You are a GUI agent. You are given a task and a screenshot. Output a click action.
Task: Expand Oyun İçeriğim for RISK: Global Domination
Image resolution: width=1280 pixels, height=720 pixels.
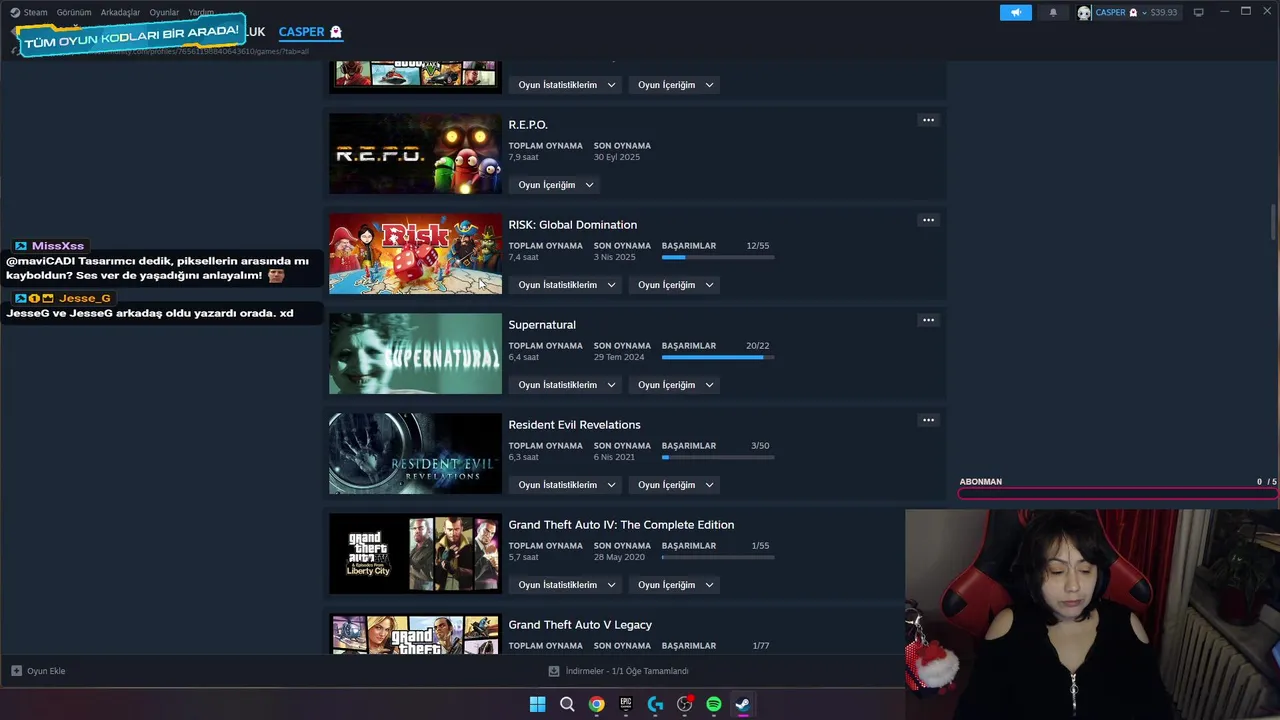coord(676,285)
